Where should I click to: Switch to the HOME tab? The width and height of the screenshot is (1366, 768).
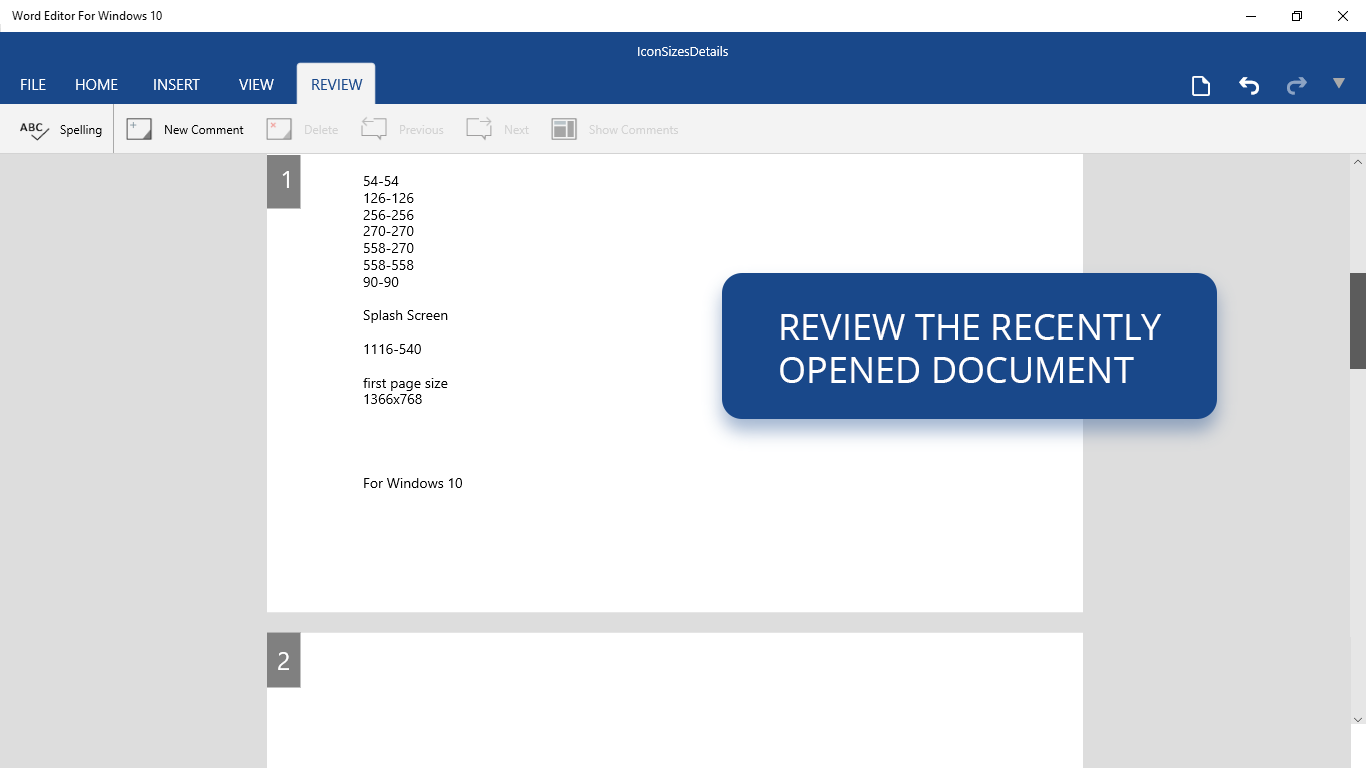(x=97, y=85)
